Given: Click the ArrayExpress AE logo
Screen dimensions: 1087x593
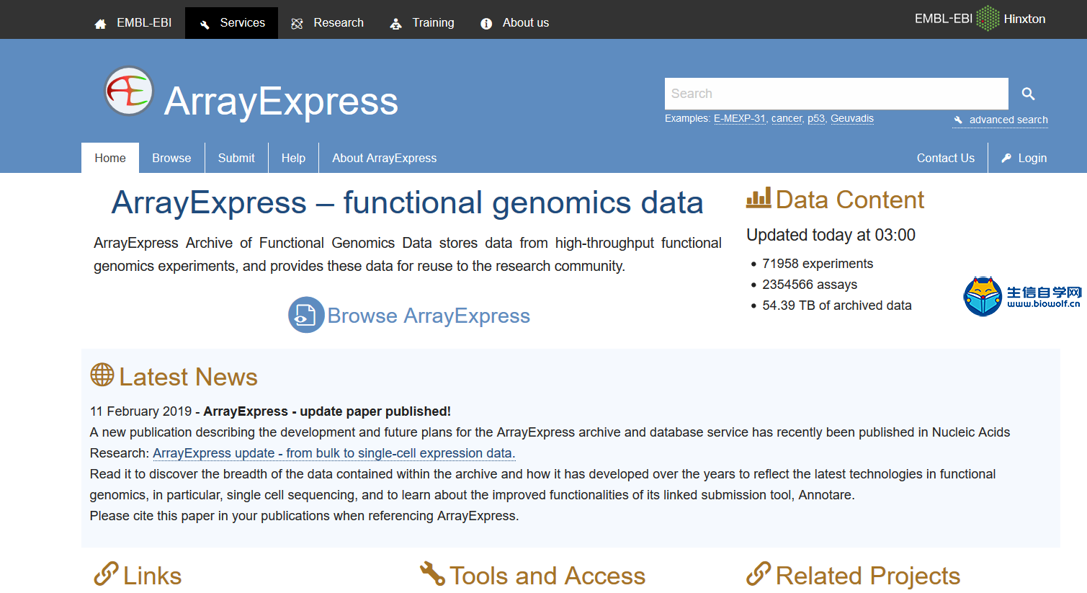Looking at the screenshot, I should click(x=129, y=91).
